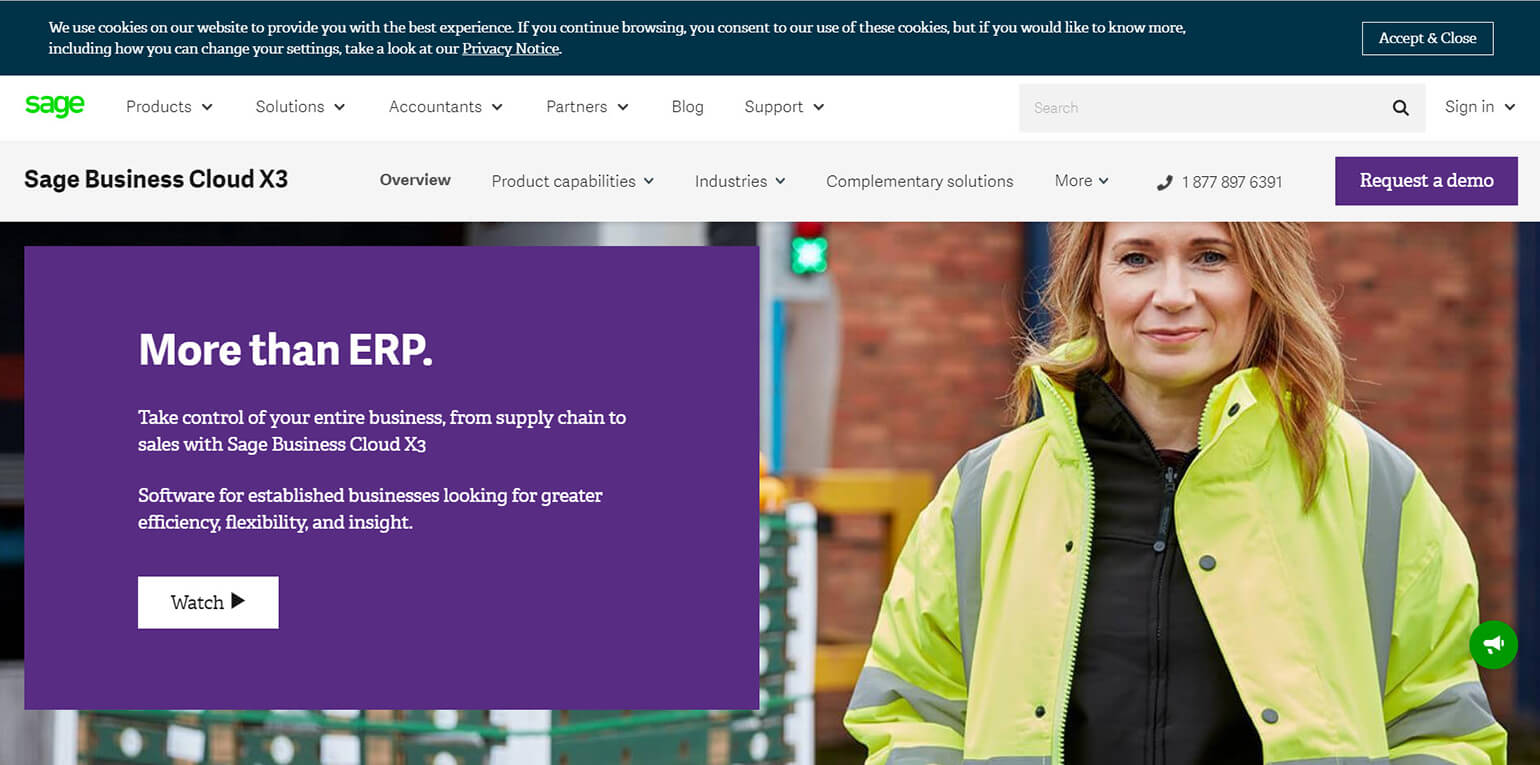Show the More menu options
This screenshot has height=765, width=1540.
(1081, 181)
